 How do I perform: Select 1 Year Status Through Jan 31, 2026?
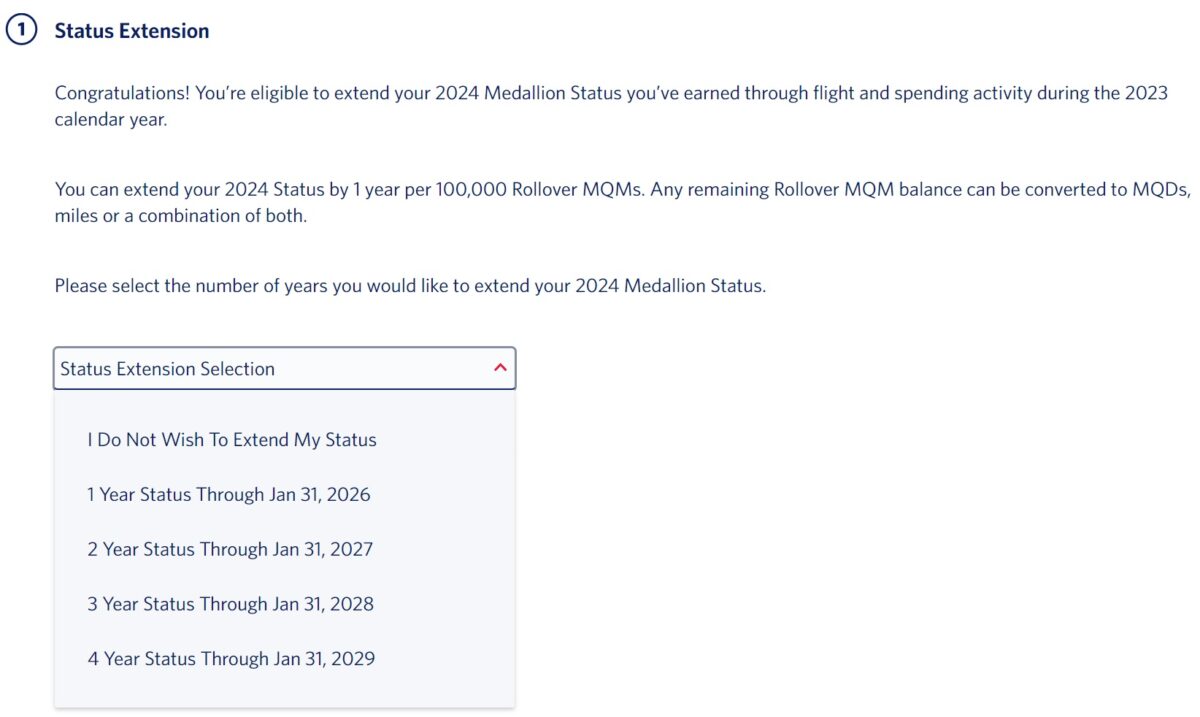[x=229, y=495]
